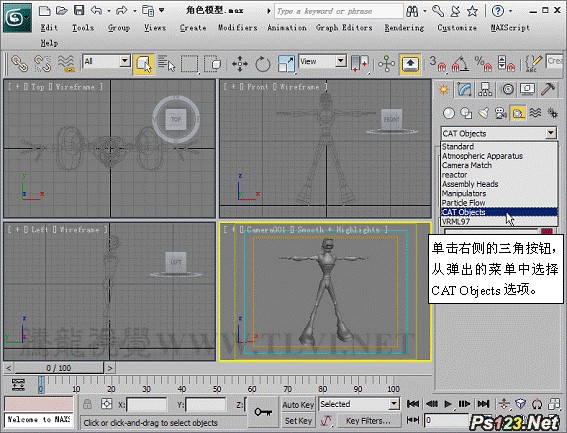567x433 pixels.
Task: Select the Helpers category icon
Action: tap(518, 113)
